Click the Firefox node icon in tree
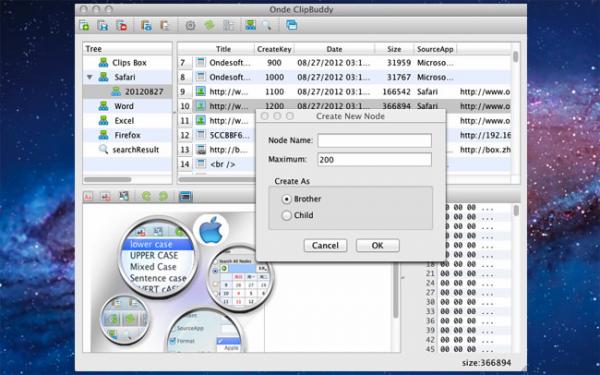 click(103, 135)
